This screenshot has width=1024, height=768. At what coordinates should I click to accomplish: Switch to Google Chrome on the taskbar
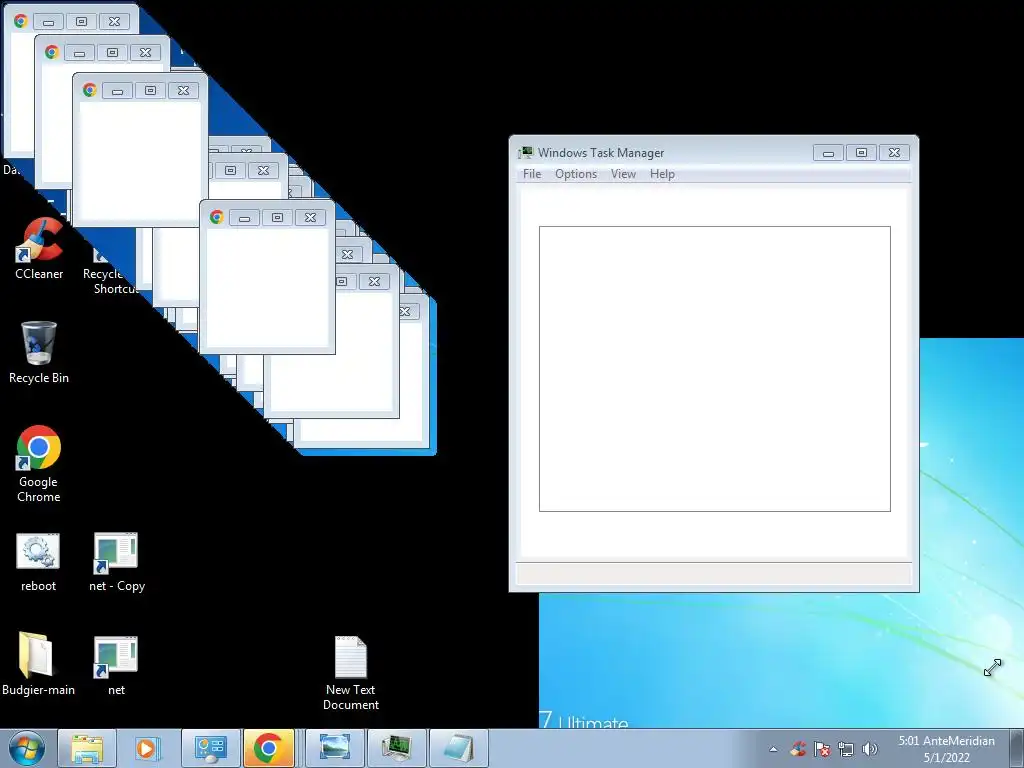pos(268,748)
